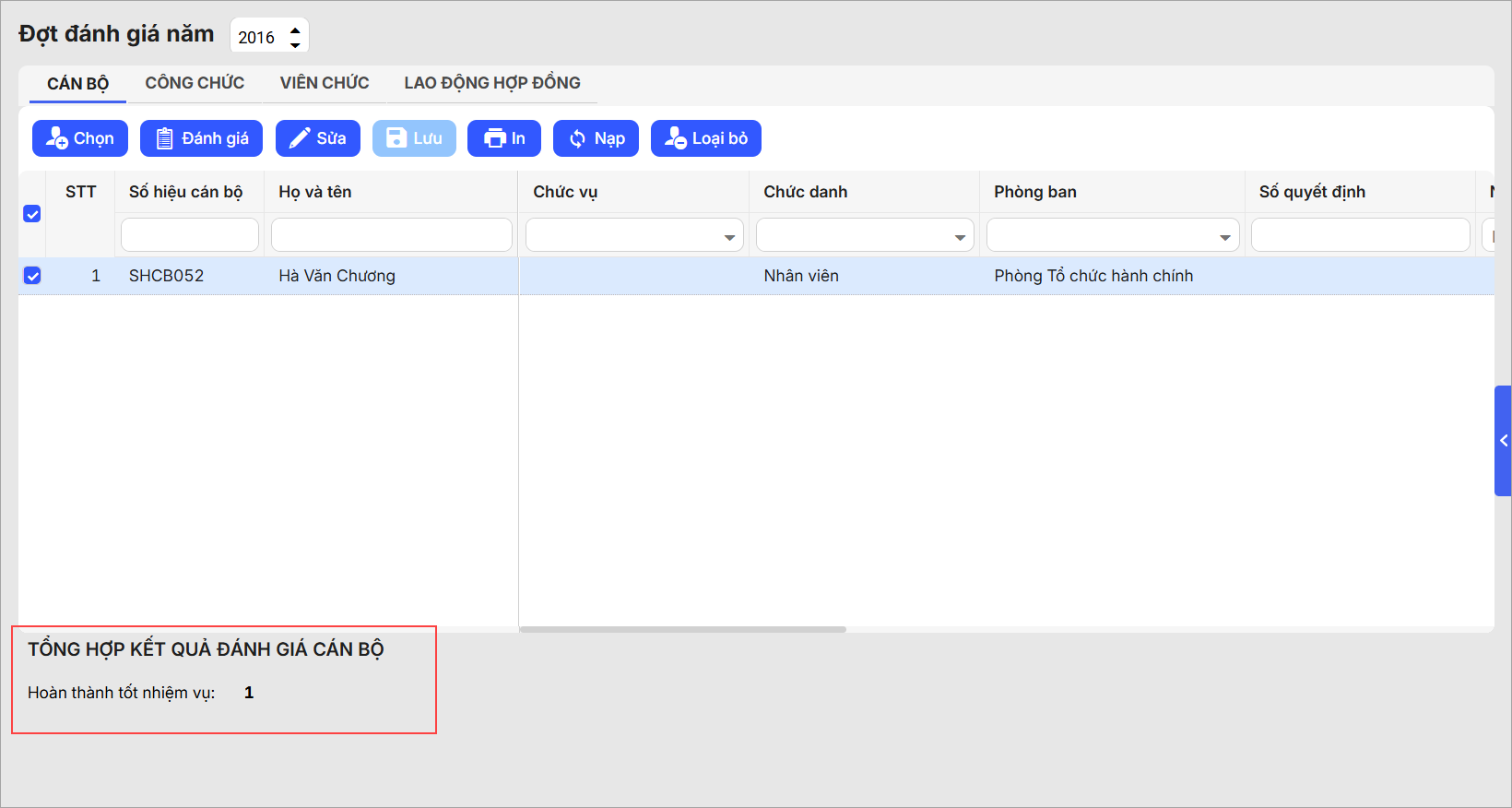Screen dimensions: 1512x808
Task: Click the year field showing 2016
Action: click(258, 37)
